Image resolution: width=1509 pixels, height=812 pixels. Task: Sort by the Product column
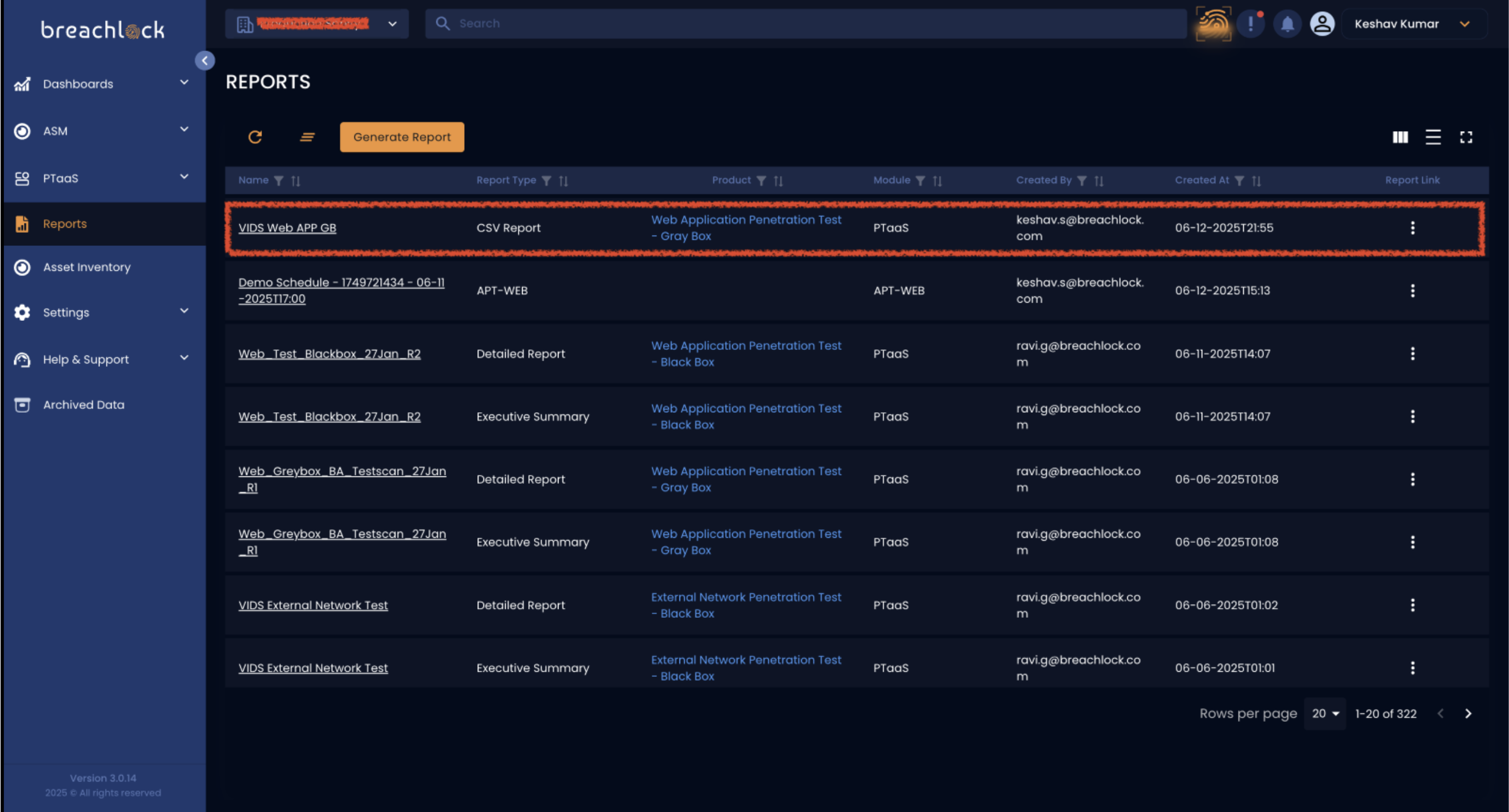click(778, 181)
